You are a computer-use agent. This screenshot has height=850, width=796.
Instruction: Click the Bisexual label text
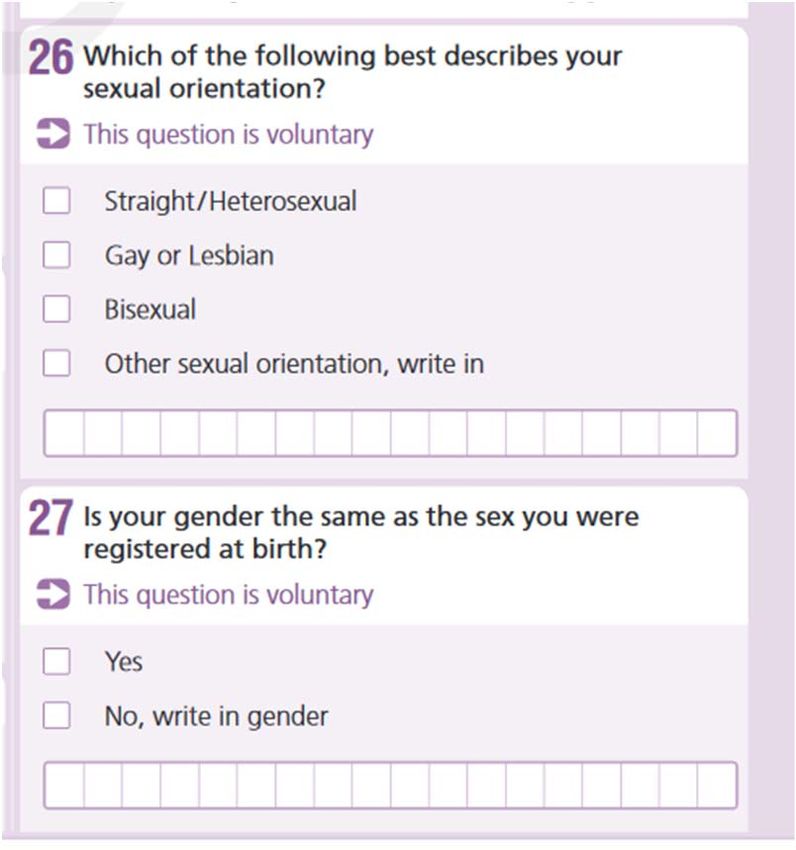[x=150, y=310]
